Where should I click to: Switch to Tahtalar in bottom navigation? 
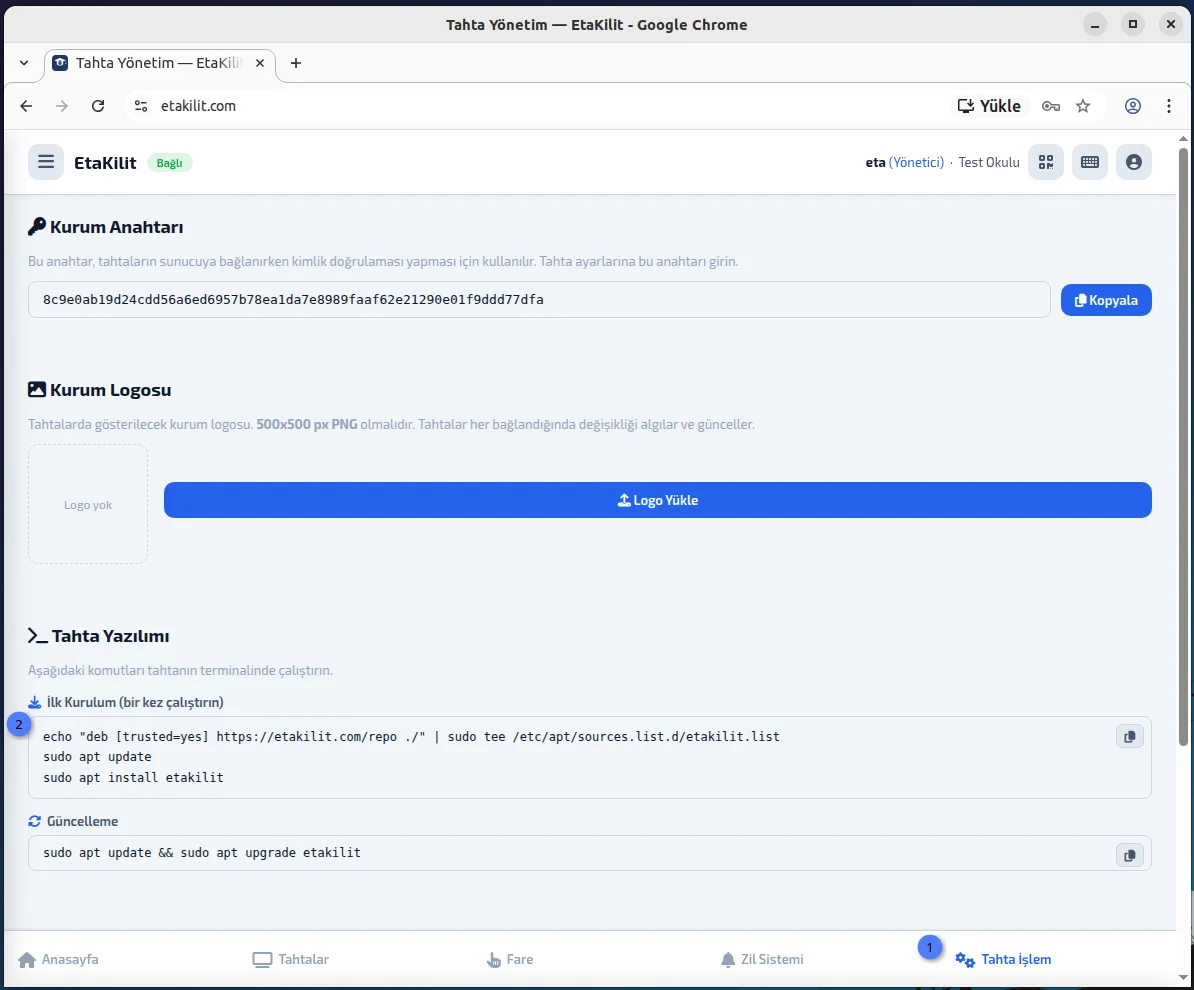pos(291,960)
